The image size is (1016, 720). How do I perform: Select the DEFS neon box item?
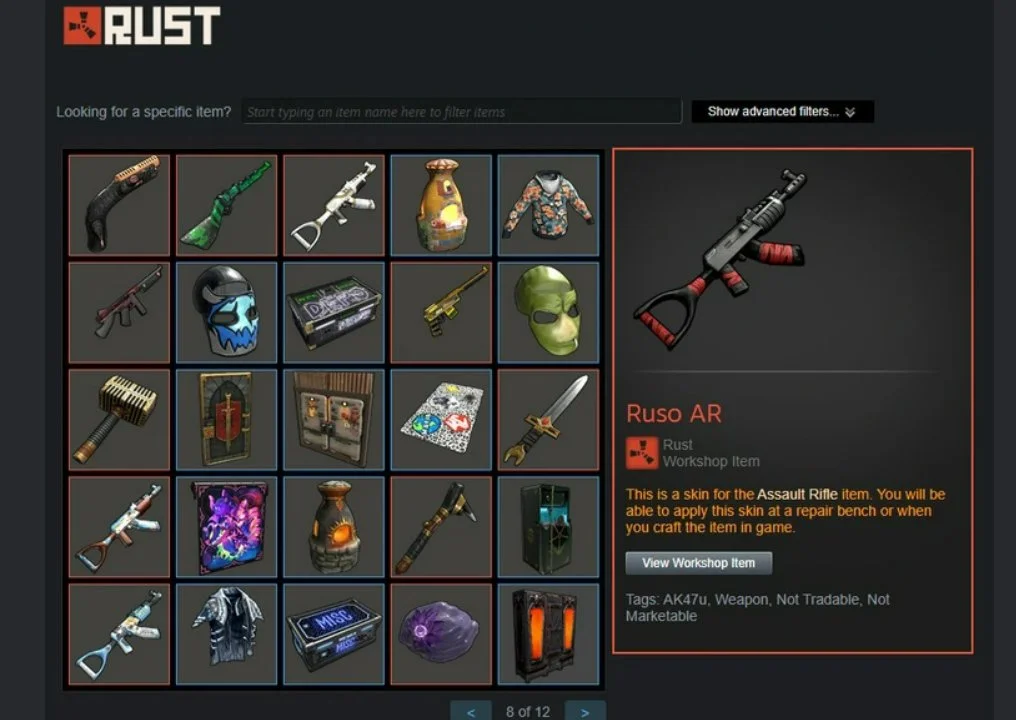[x=334, y=312]
